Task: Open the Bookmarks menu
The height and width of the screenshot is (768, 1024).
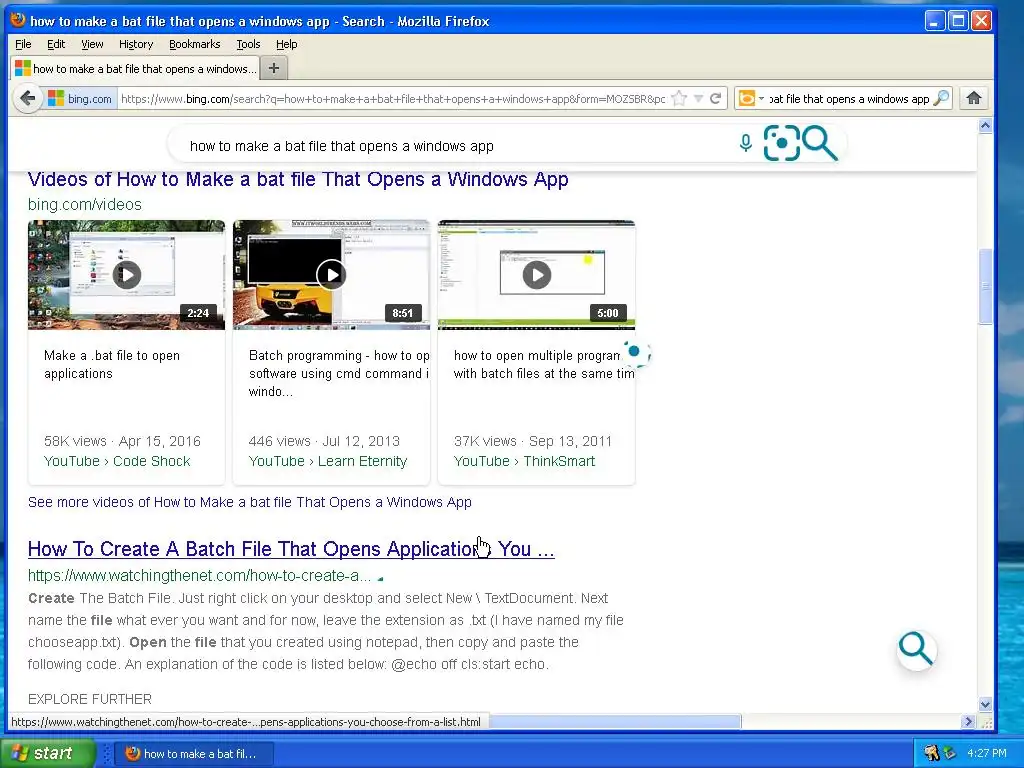Action: (195, 44)
